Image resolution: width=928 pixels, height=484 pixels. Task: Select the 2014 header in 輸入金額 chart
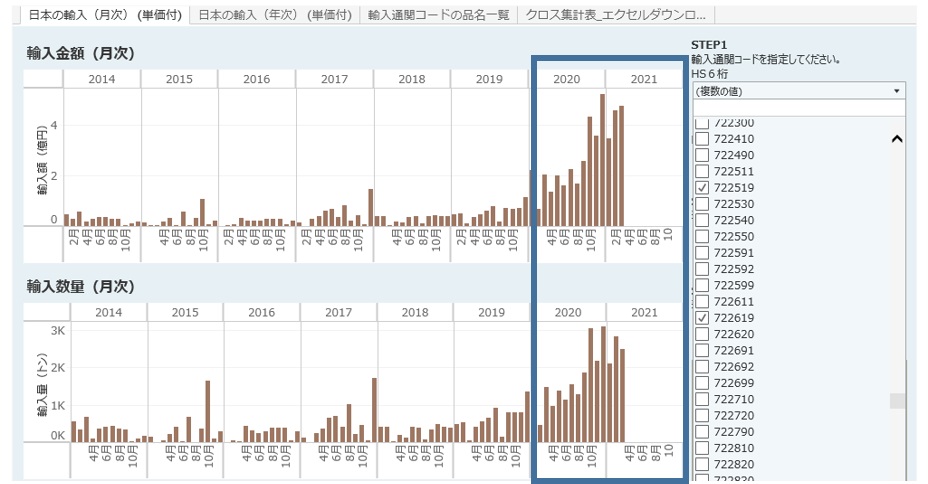(x=102, y=79)
